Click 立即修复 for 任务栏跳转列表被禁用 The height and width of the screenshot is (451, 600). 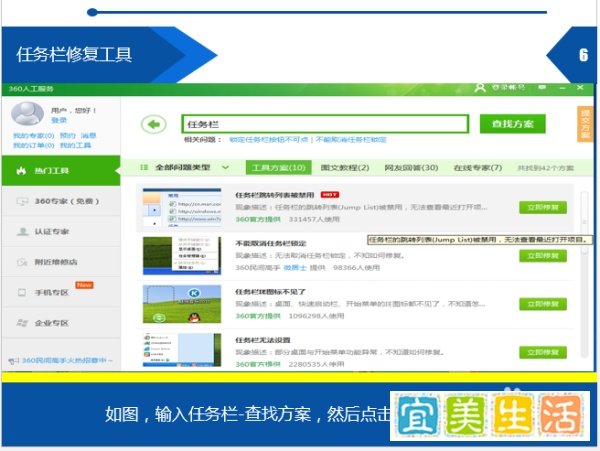click(x=543, y=207)
